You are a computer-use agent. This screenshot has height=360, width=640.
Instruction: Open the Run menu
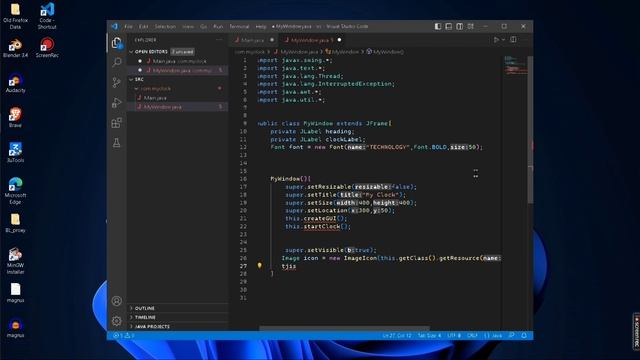[x=218, y=26]
